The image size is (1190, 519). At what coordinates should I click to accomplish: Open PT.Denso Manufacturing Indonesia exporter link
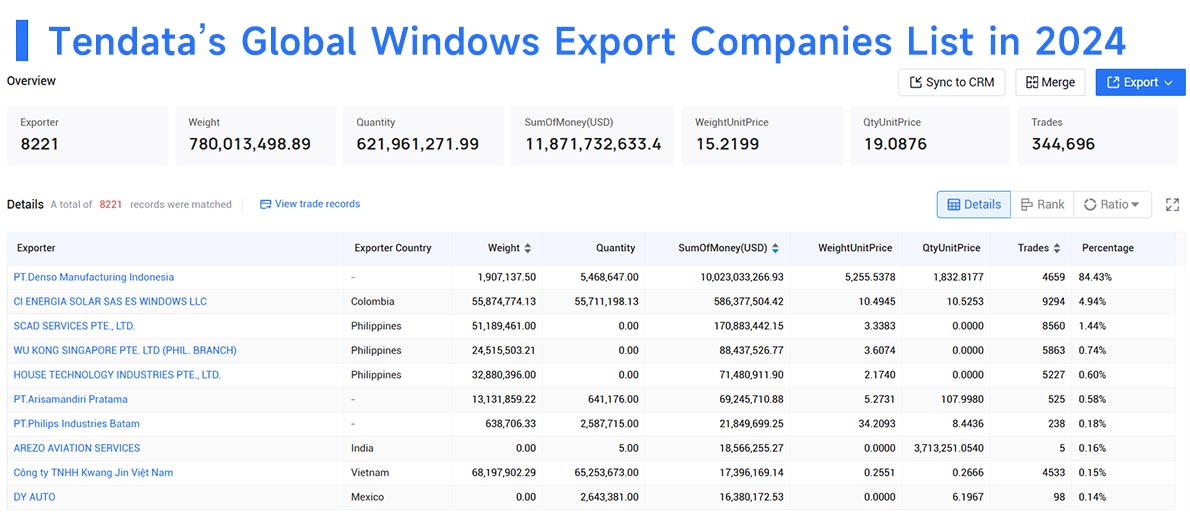(94, 277)
